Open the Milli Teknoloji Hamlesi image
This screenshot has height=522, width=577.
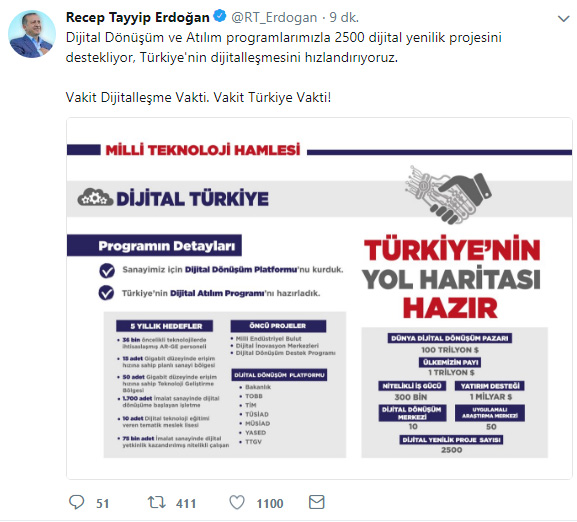click(319, 298)
